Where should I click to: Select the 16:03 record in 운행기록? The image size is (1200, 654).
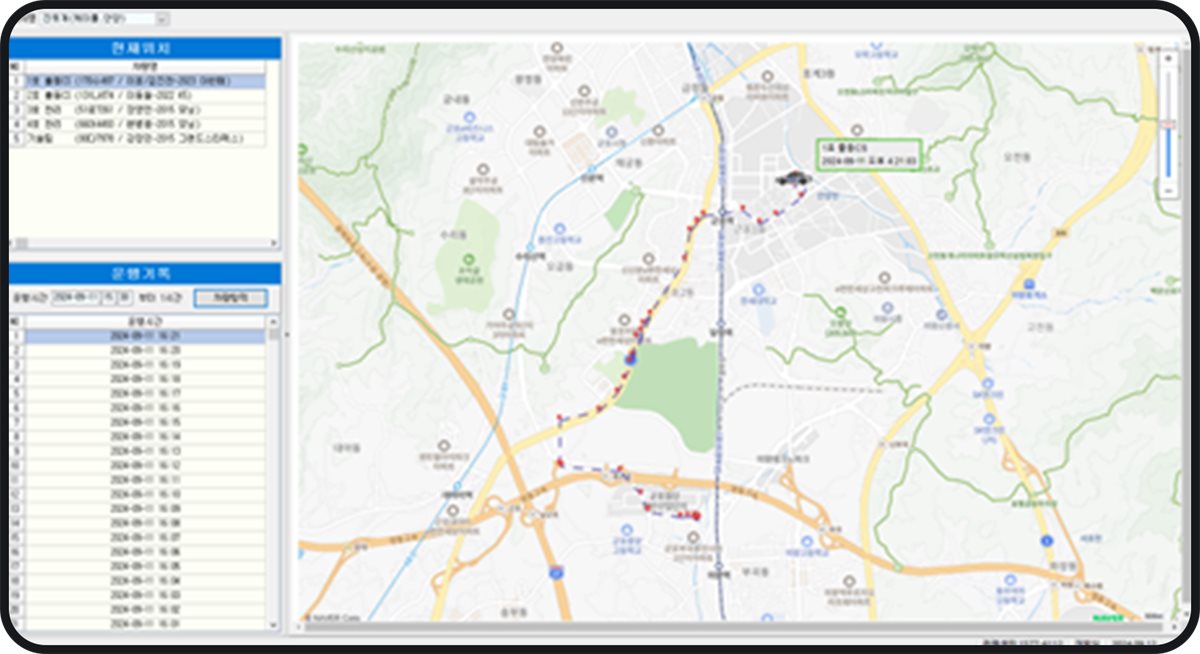pos(146,595)
